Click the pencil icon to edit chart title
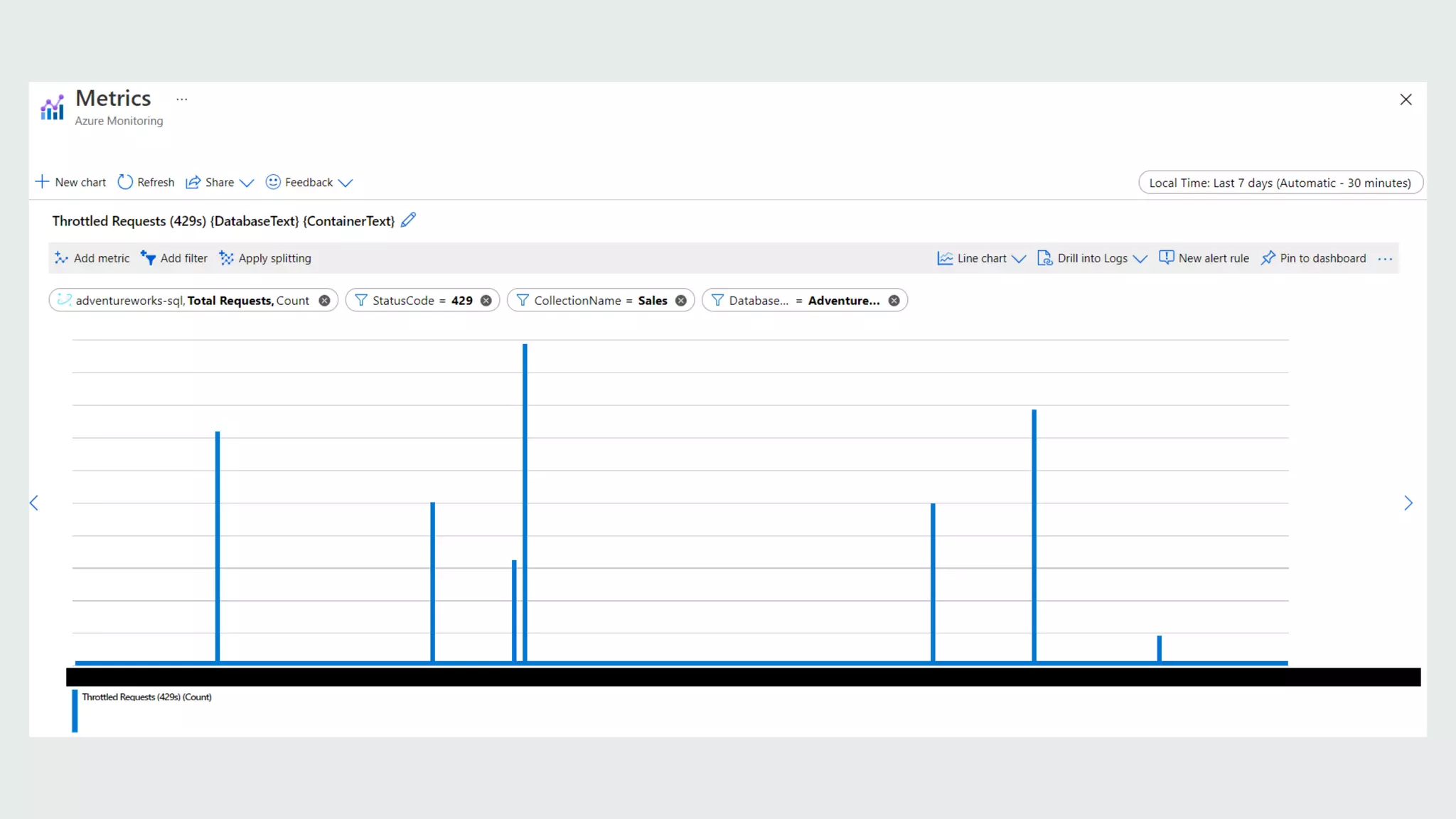Image resolution: width=1456 pixels, height=819 pixels. tap(408, 220)
